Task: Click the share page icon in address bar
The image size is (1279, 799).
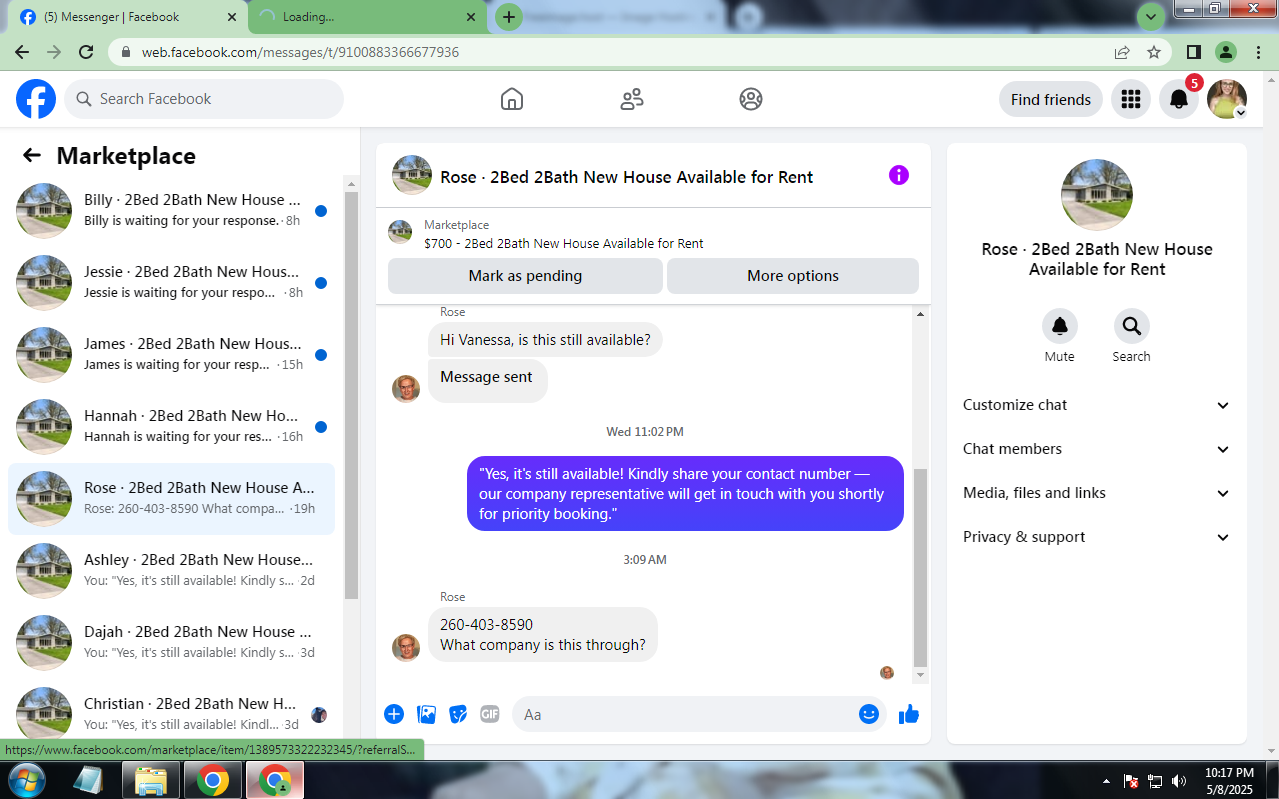Action: (x=1122, y=52)
